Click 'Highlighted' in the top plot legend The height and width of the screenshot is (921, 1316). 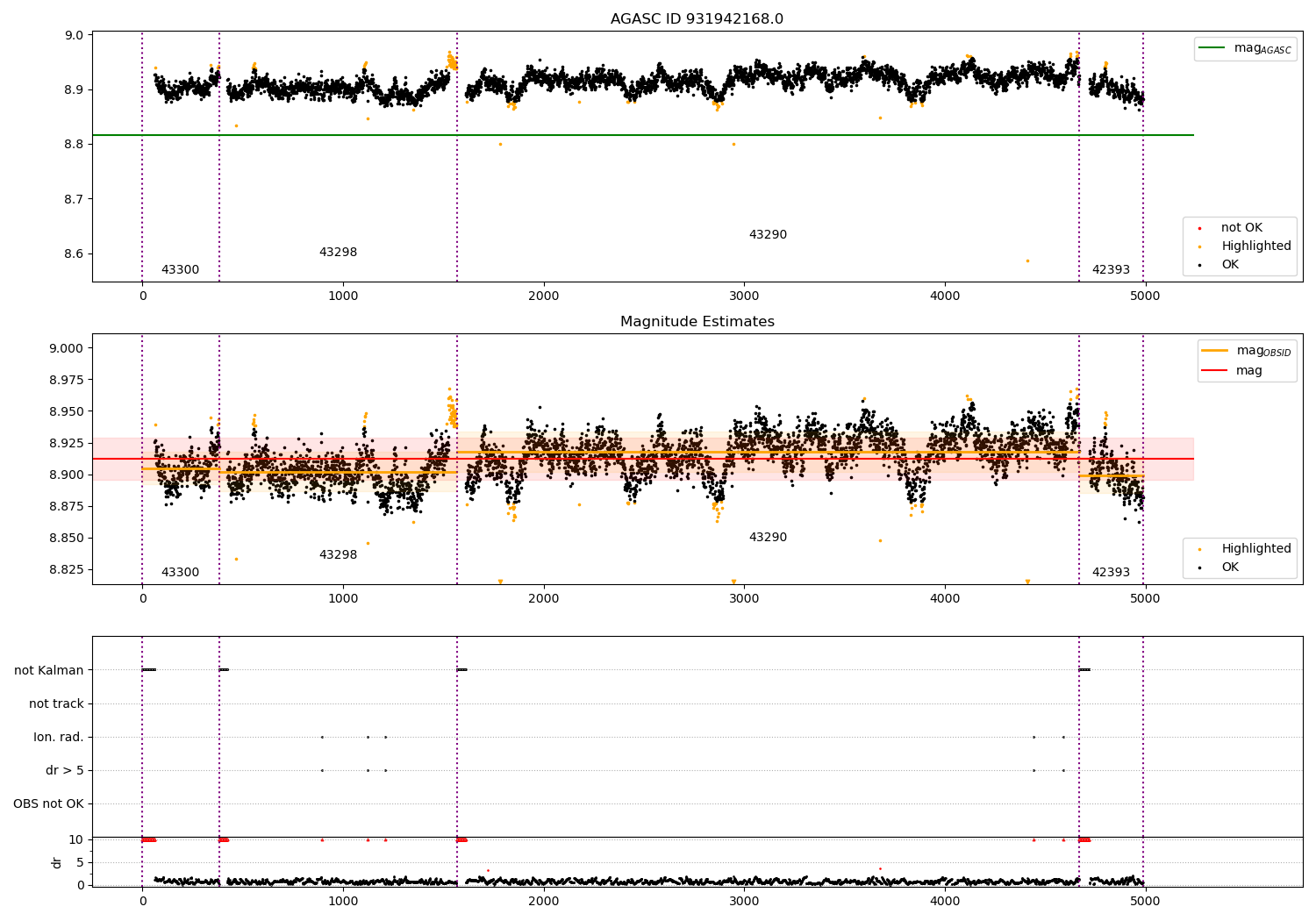coord(1256,246)
